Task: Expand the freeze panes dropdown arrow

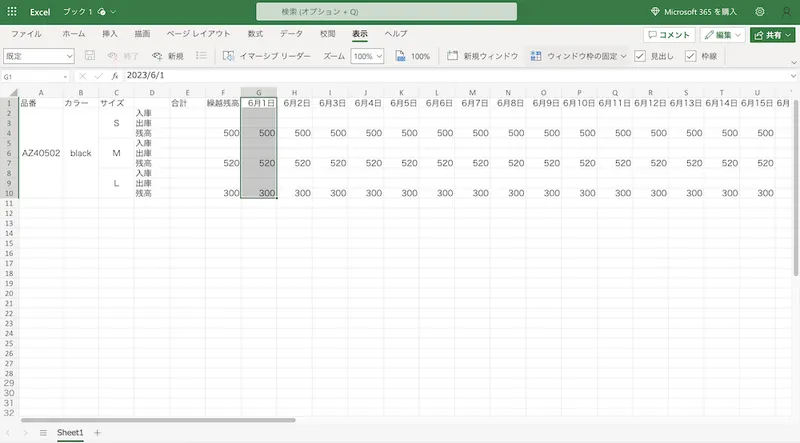Action: [623, 56]
